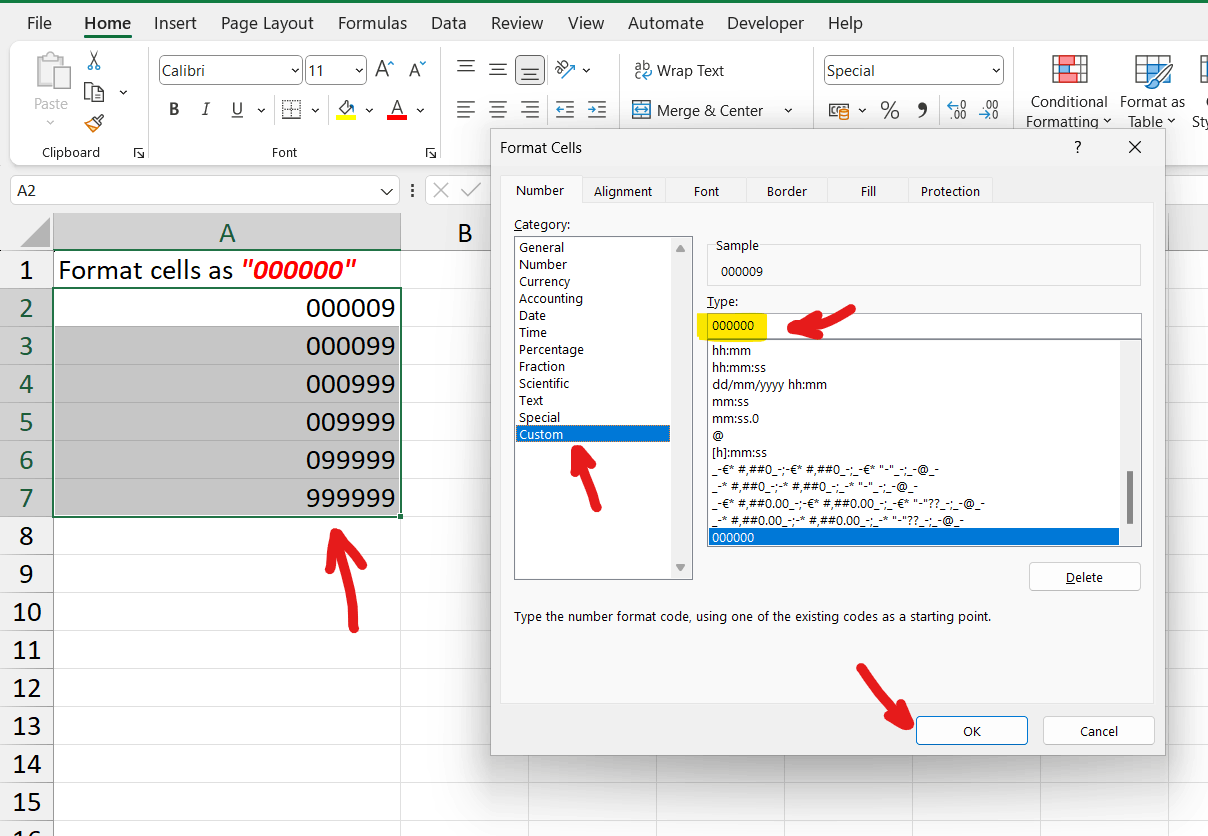The height and width of the screenshot is (836, 1208).
Task: Click the Cut scissors icon
Action: point(94,61)
